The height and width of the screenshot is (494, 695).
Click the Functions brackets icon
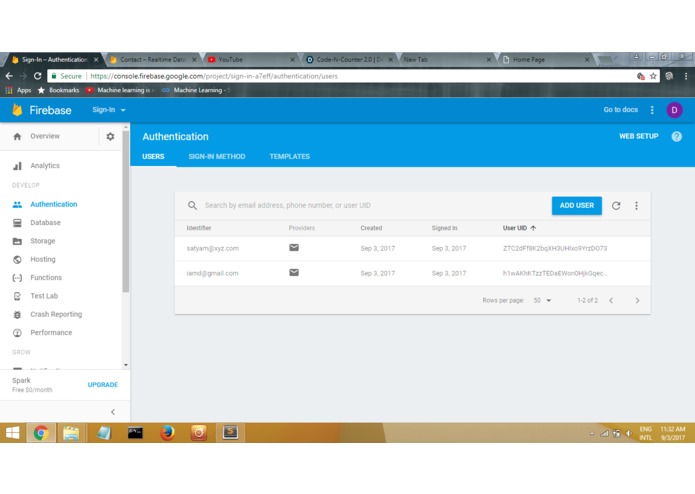pyautogui.click(x=17, y=278)
